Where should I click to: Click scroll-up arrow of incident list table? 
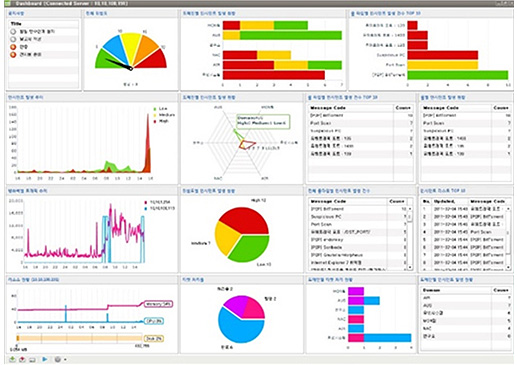click(508, 209)
